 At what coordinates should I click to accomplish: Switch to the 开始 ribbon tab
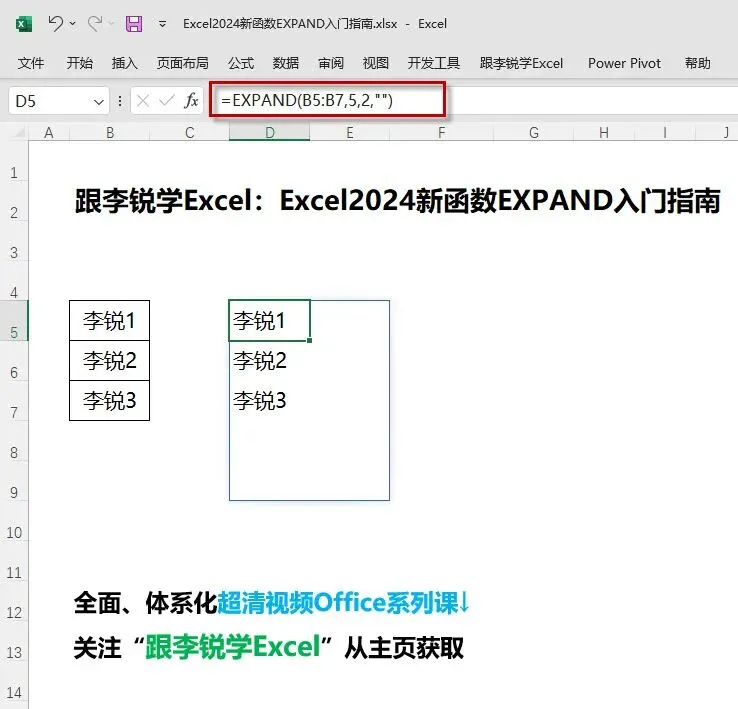tap(79, 63)
